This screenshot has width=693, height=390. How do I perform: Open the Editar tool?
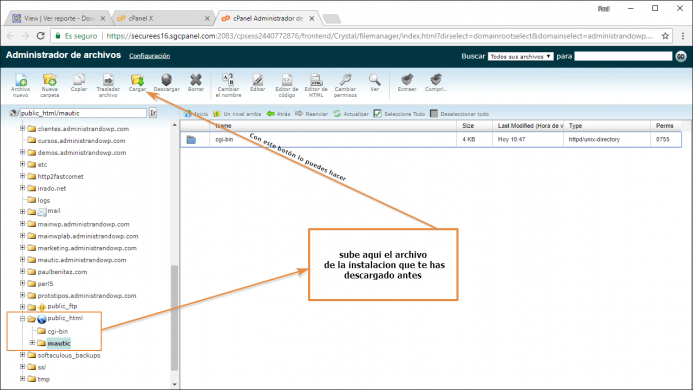click(258, 83)
